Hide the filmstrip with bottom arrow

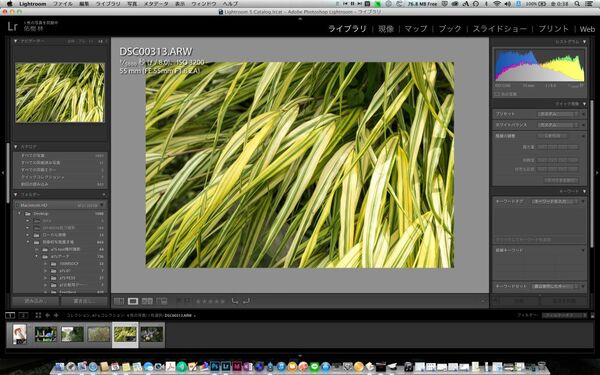[x=300, y=355]
